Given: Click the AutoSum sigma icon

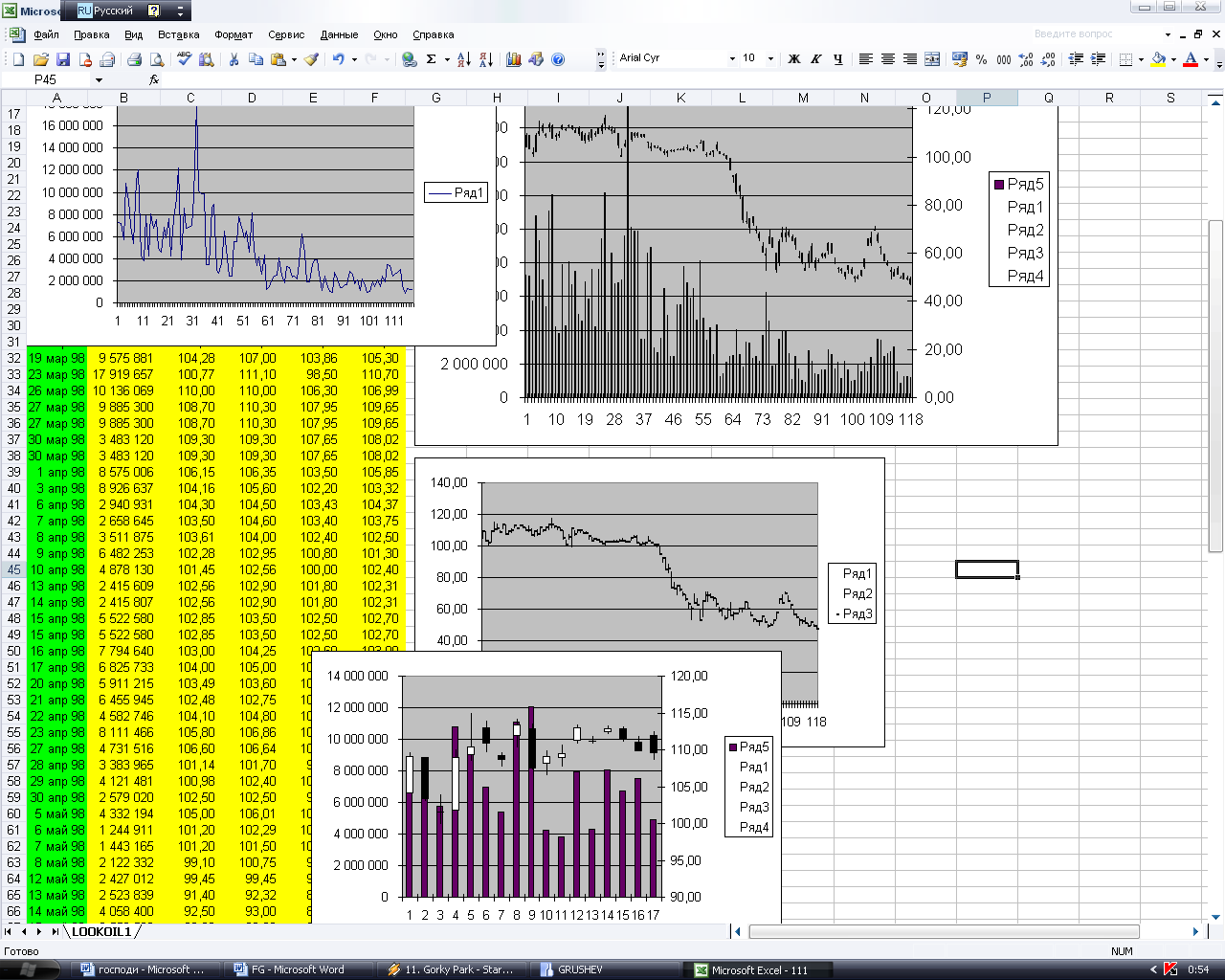Looking at the screenshot, I should coord(432,59).
